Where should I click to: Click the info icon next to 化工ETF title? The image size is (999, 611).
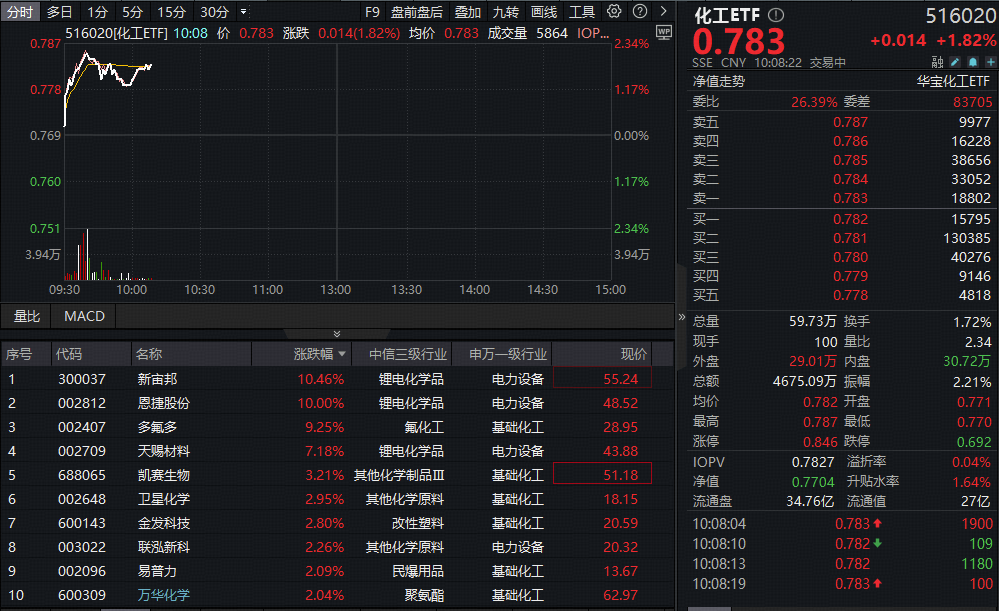pyautogui.click(x=774, y=15)
